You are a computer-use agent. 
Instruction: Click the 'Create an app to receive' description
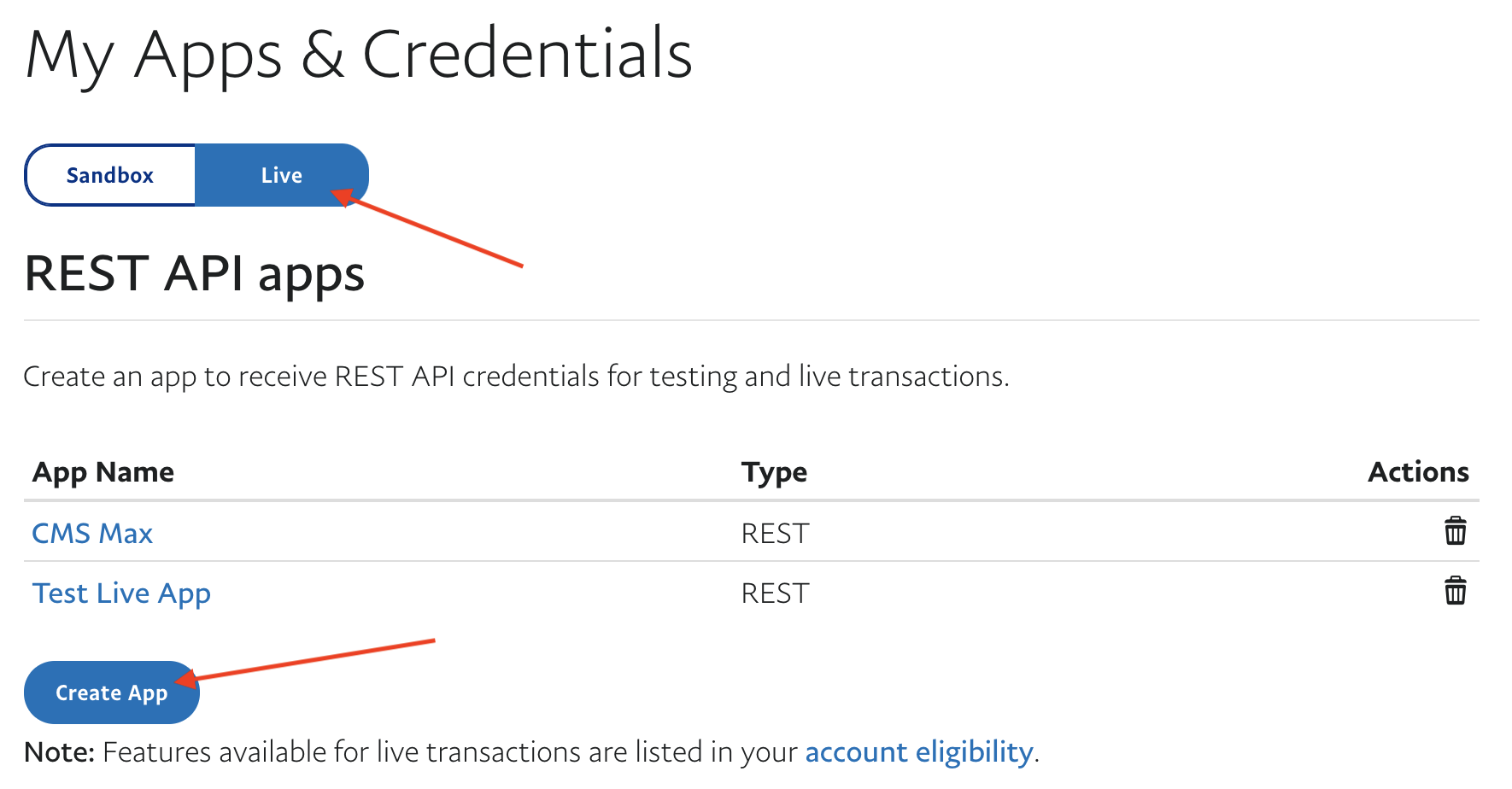pyautogui.click(x=516, y=377)
